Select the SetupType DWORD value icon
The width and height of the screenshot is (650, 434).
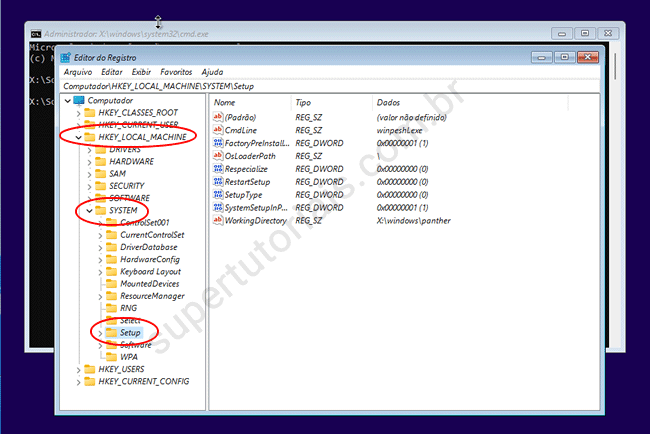click(218, 195)
